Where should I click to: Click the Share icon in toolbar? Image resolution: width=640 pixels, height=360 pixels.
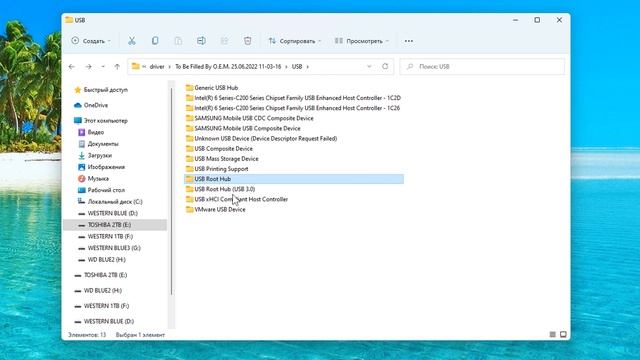pos(224,41)
